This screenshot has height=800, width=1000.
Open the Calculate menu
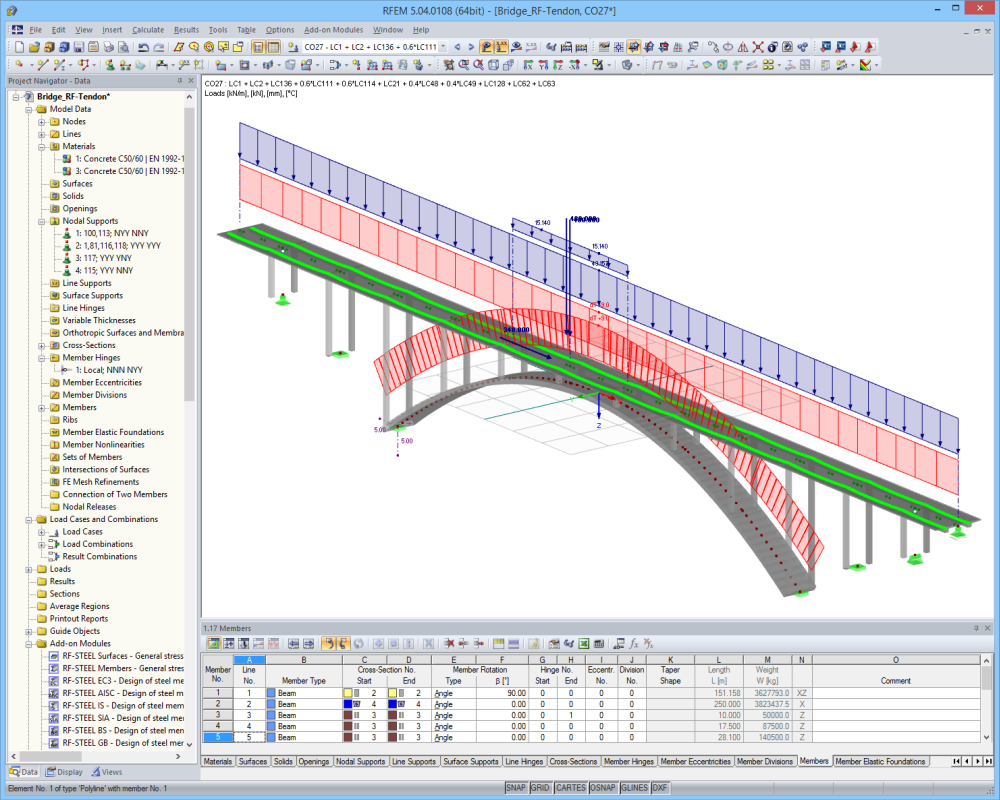tap(148, 30)
